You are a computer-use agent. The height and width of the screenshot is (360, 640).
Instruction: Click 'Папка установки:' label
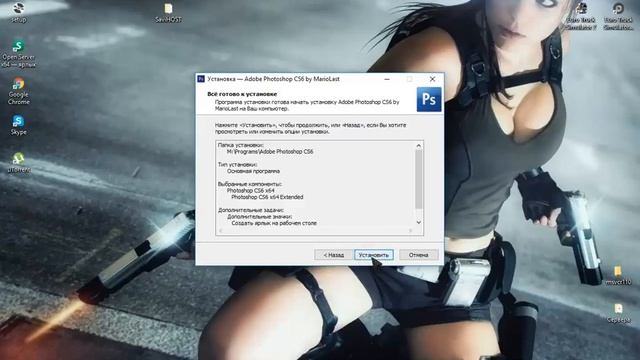[241, 145]
